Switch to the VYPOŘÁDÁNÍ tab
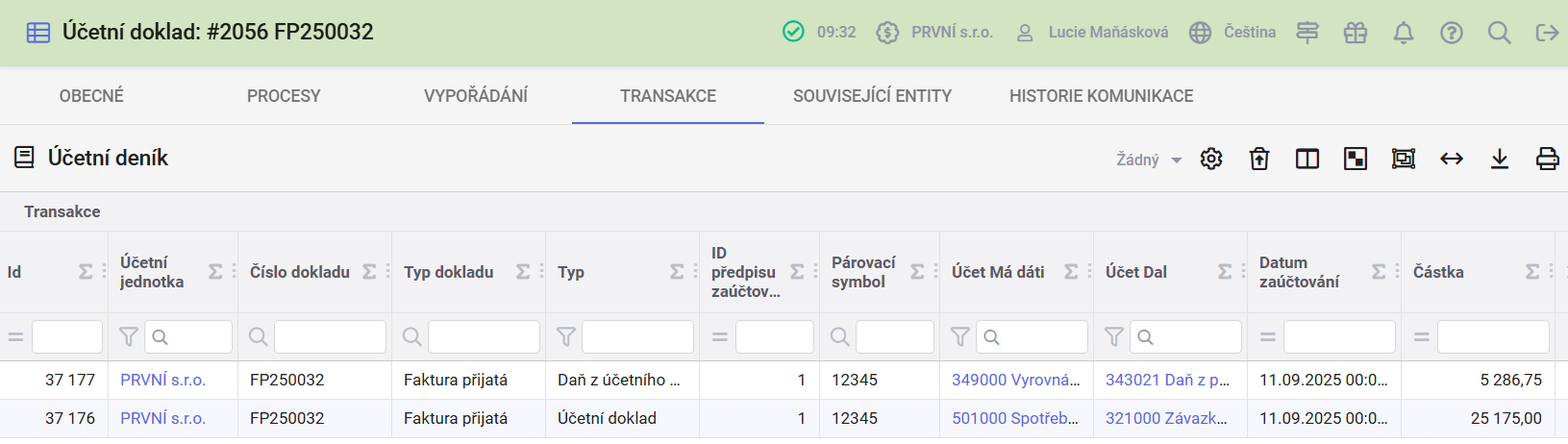Image resolution: width=1568 pixels, height=444 pixels. coord(475,96)
